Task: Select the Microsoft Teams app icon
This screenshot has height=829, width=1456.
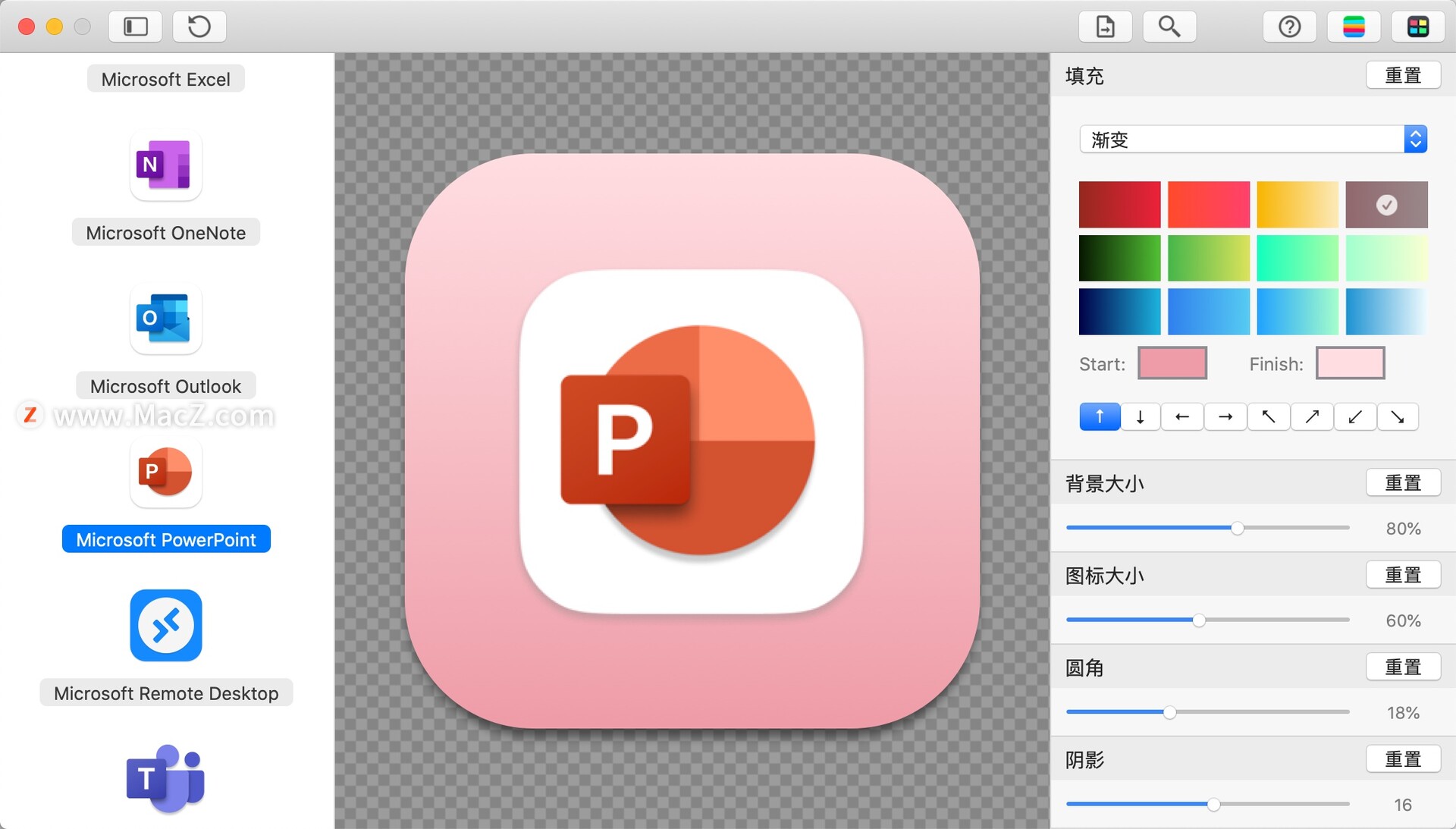Action: click(x=165, y=779)
